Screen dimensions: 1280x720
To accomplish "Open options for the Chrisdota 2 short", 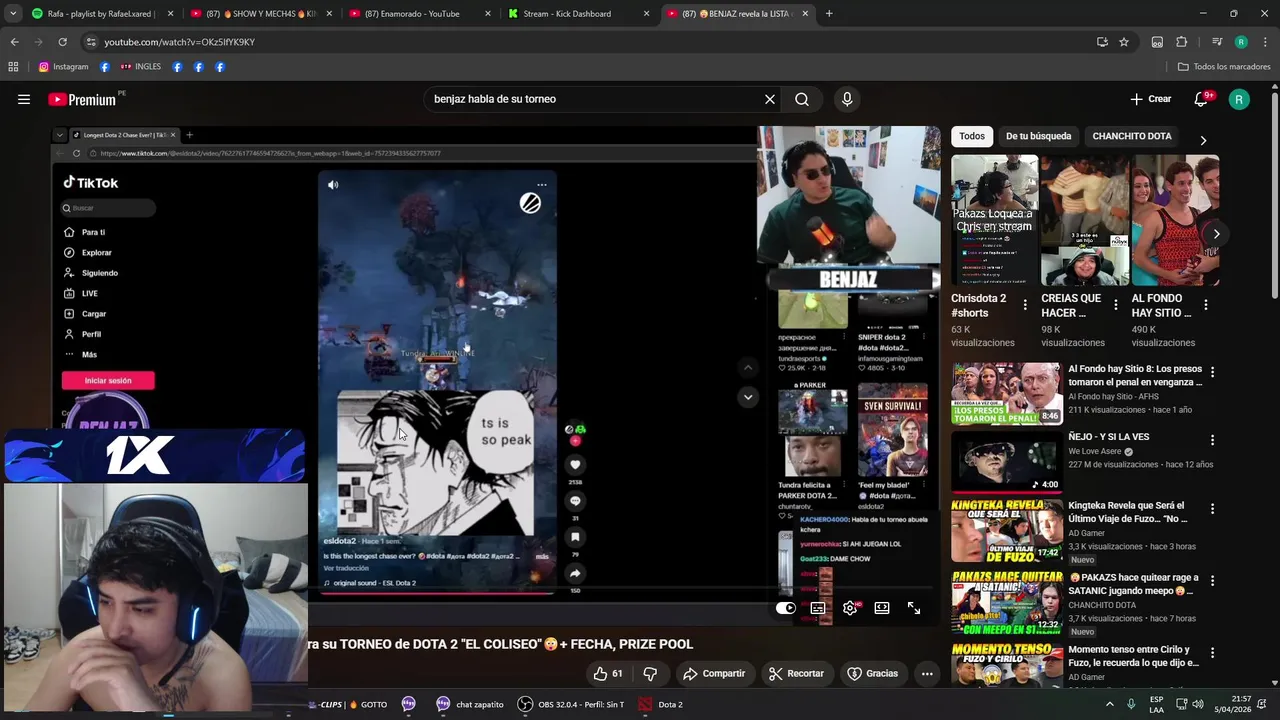I will (x=1025, y=304).
